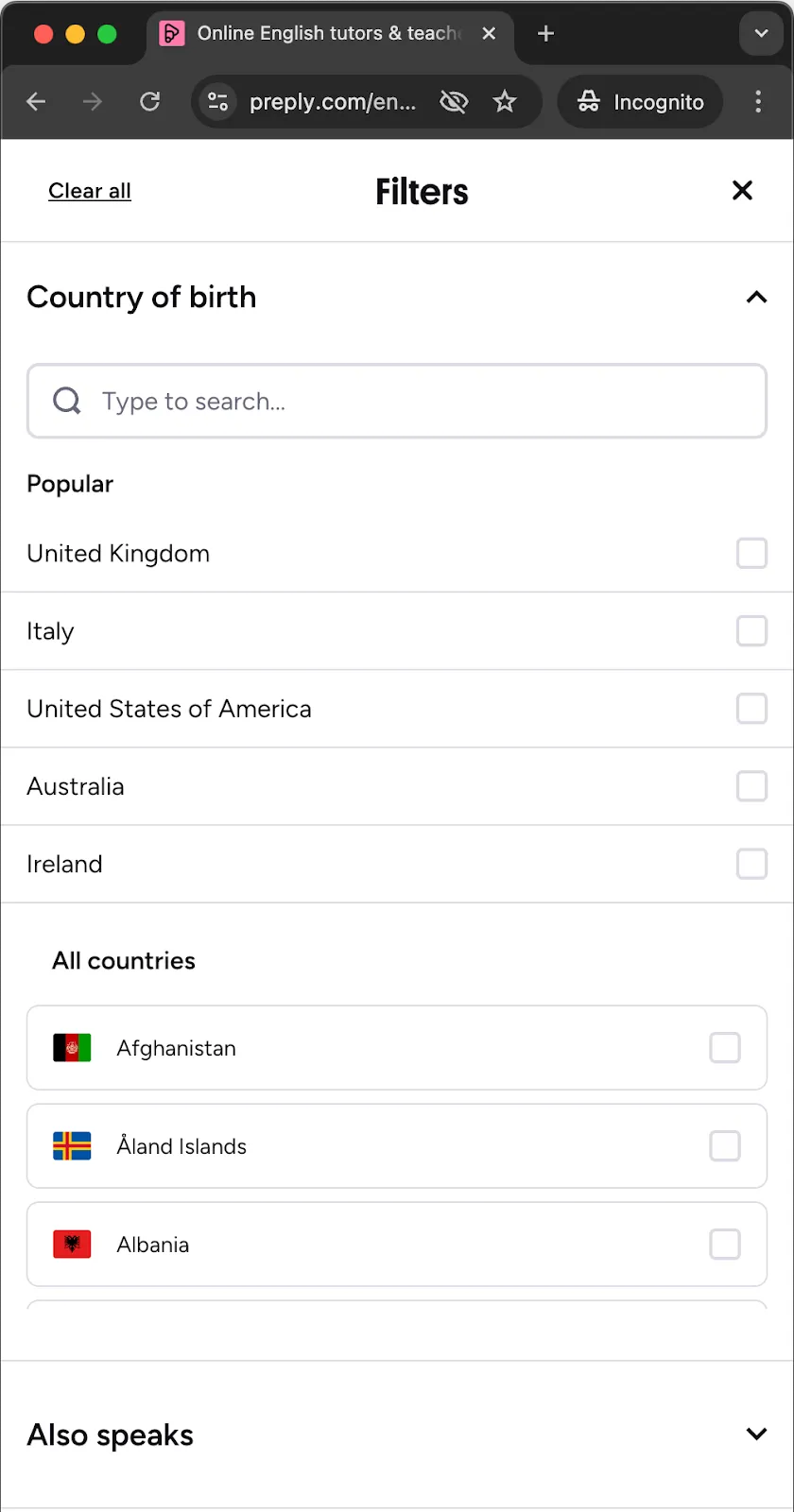Screen dimensions: 794x1512
Task: Expand the Also speaks section
Action: pos(756,1435)
